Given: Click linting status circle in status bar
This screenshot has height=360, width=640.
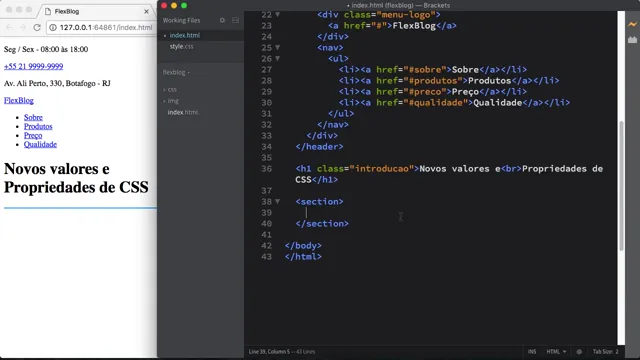Looking at the screenshot, I should (579, 351).
